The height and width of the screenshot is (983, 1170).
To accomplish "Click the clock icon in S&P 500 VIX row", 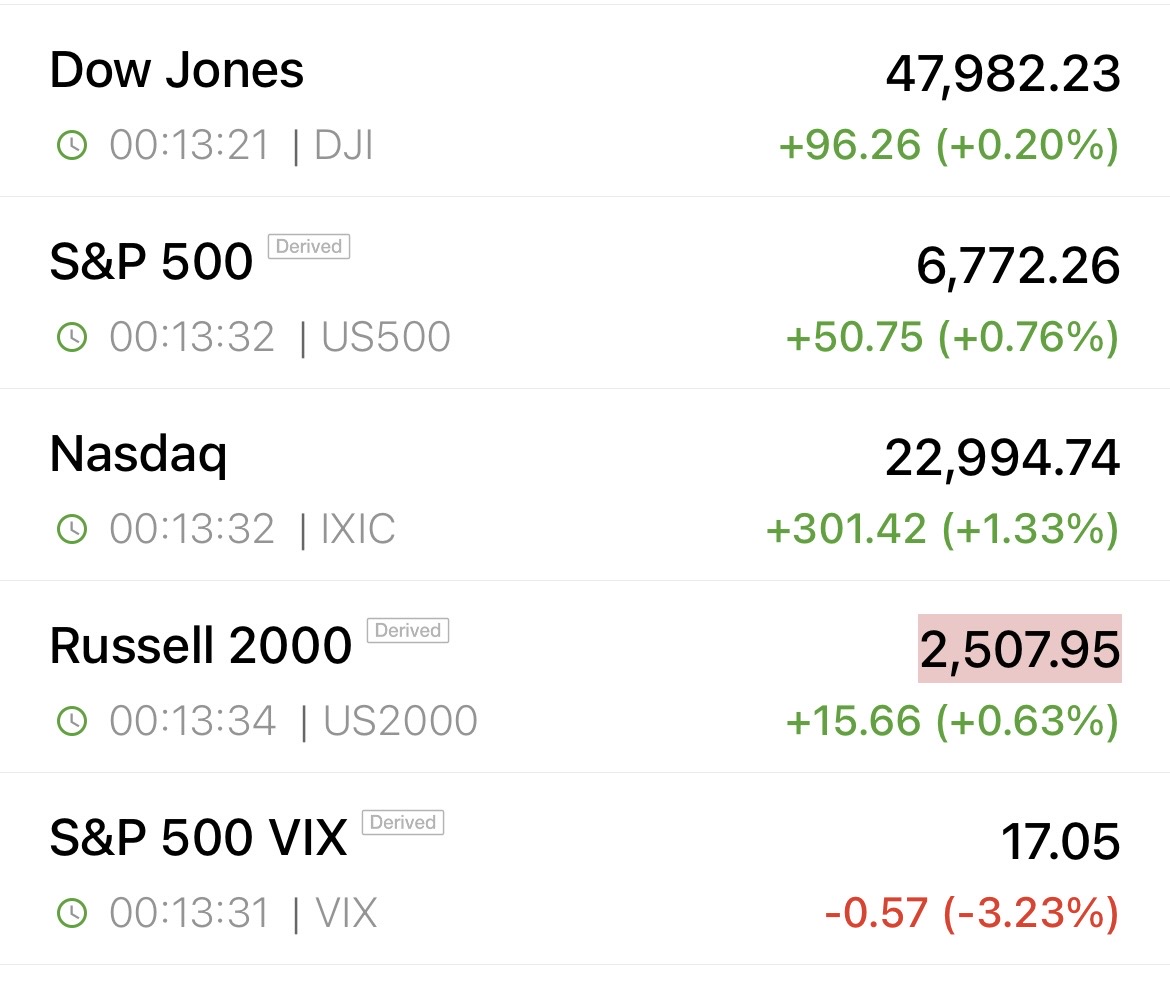I will [x=72, y=913].
